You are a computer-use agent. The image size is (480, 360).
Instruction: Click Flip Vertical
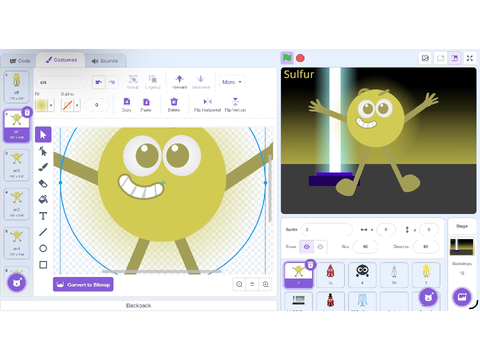[x=235, y=104]
